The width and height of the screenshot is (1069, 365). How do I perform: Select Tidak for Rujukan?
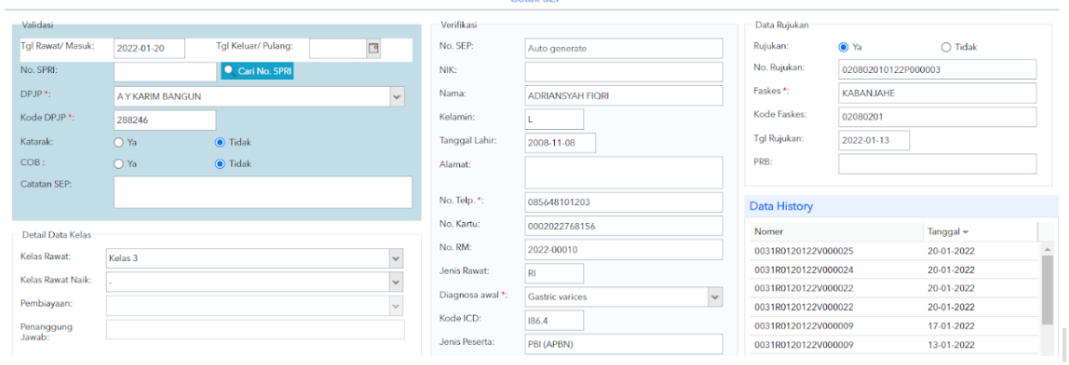tap(946, 47)
